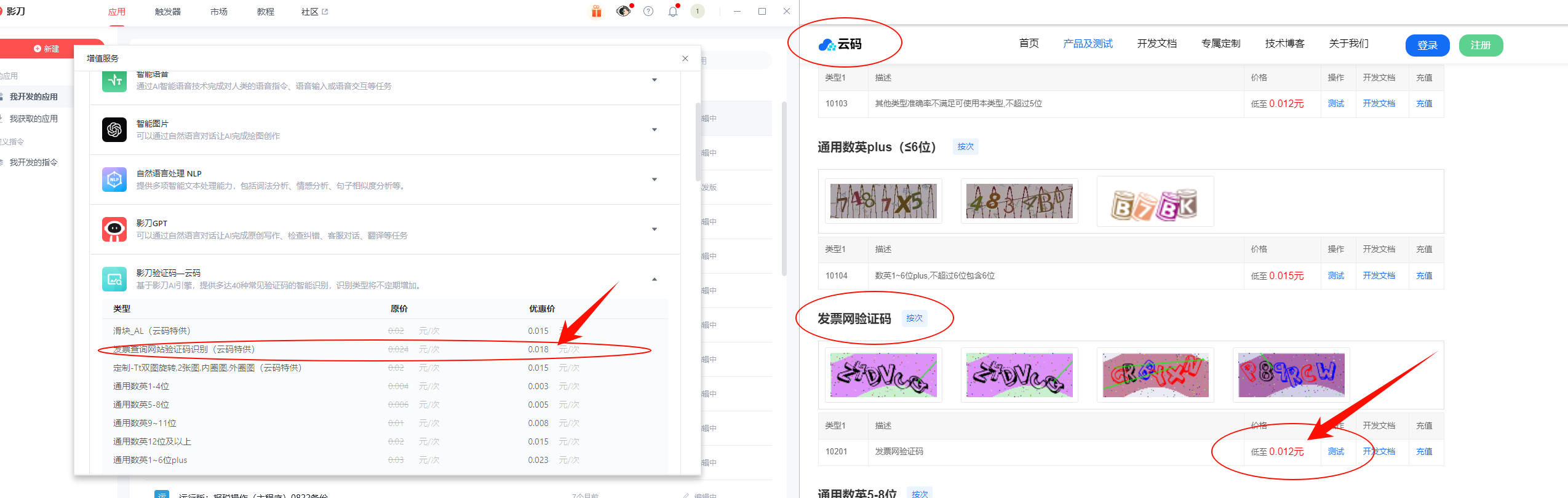Click the 4837BD captcha sample image
1568x498 pixels.
(1019, 201)
